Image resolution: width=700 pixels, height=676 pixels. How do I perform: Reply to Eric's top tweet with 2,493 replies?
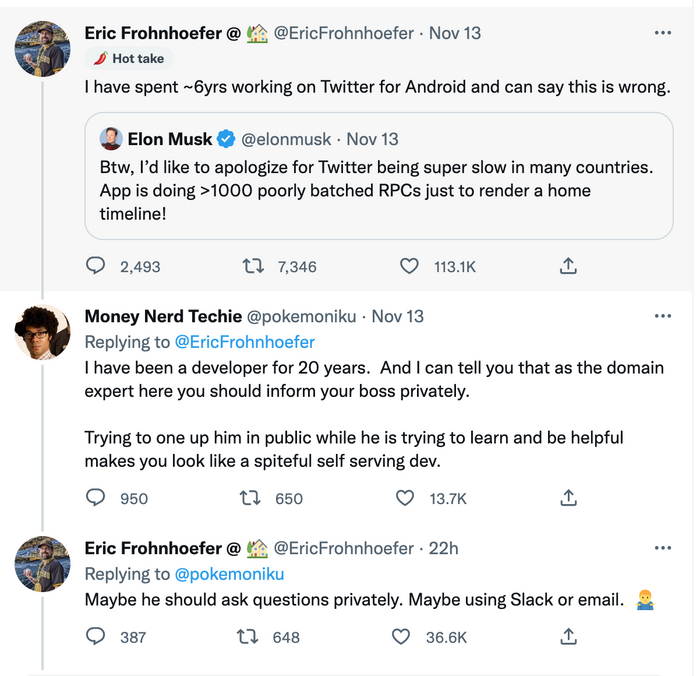point(96,266)
